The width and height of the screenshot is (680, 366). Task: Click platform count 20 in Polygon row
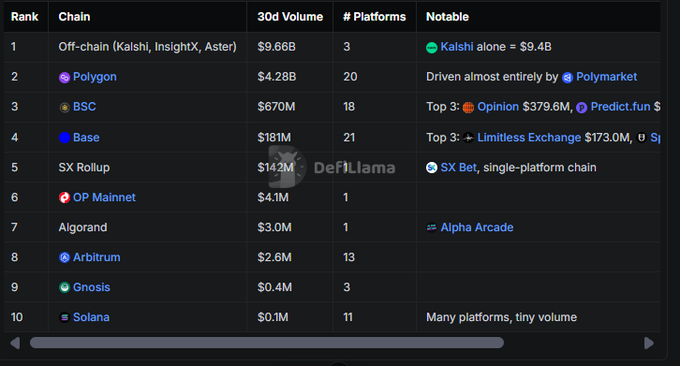pos(350,77)
